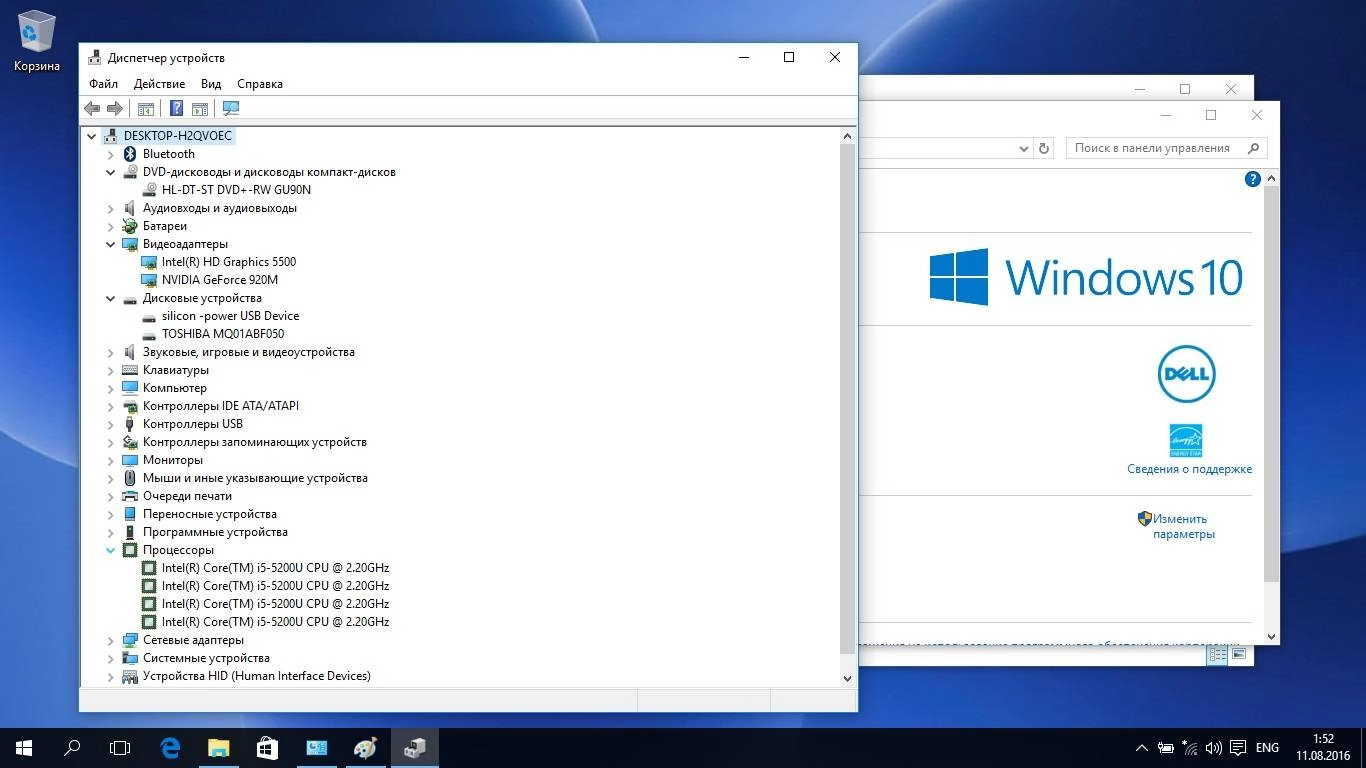
Task: Collapse the Видеоадаптеры category
Action: point(111,244)
